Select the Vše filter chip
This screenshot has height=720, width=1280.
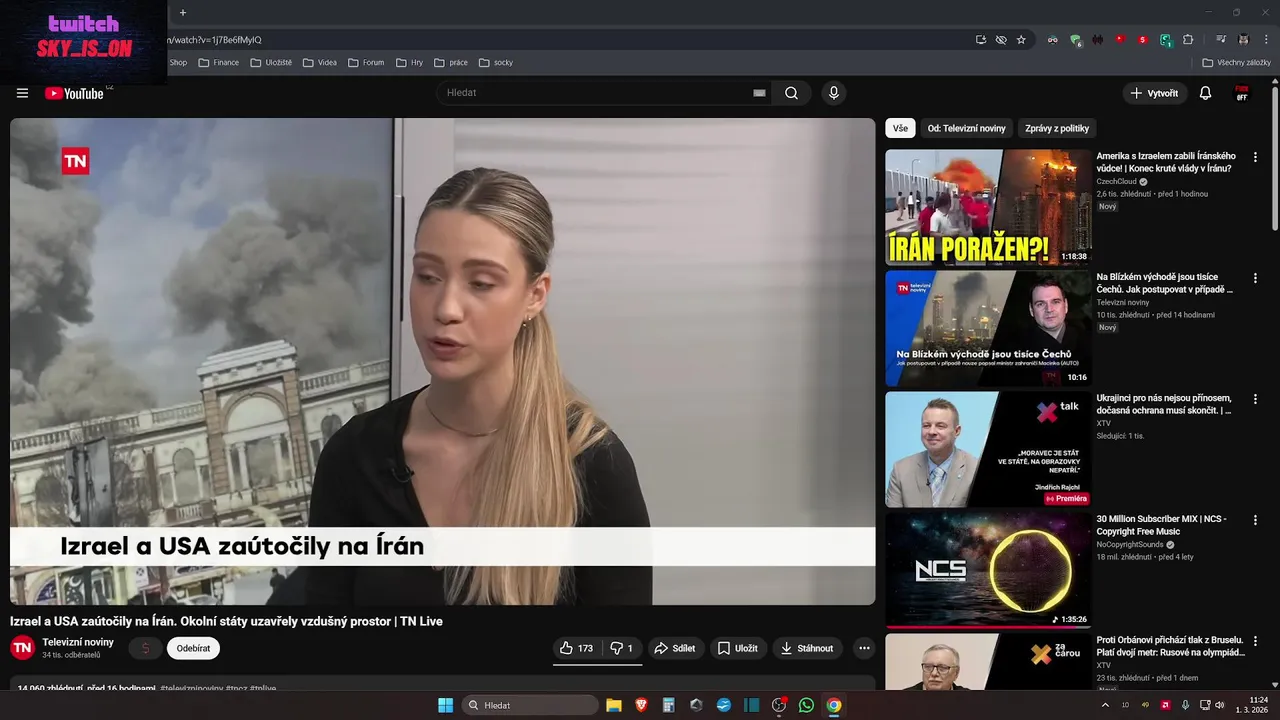pyautogui.click(x=900, y=128)
